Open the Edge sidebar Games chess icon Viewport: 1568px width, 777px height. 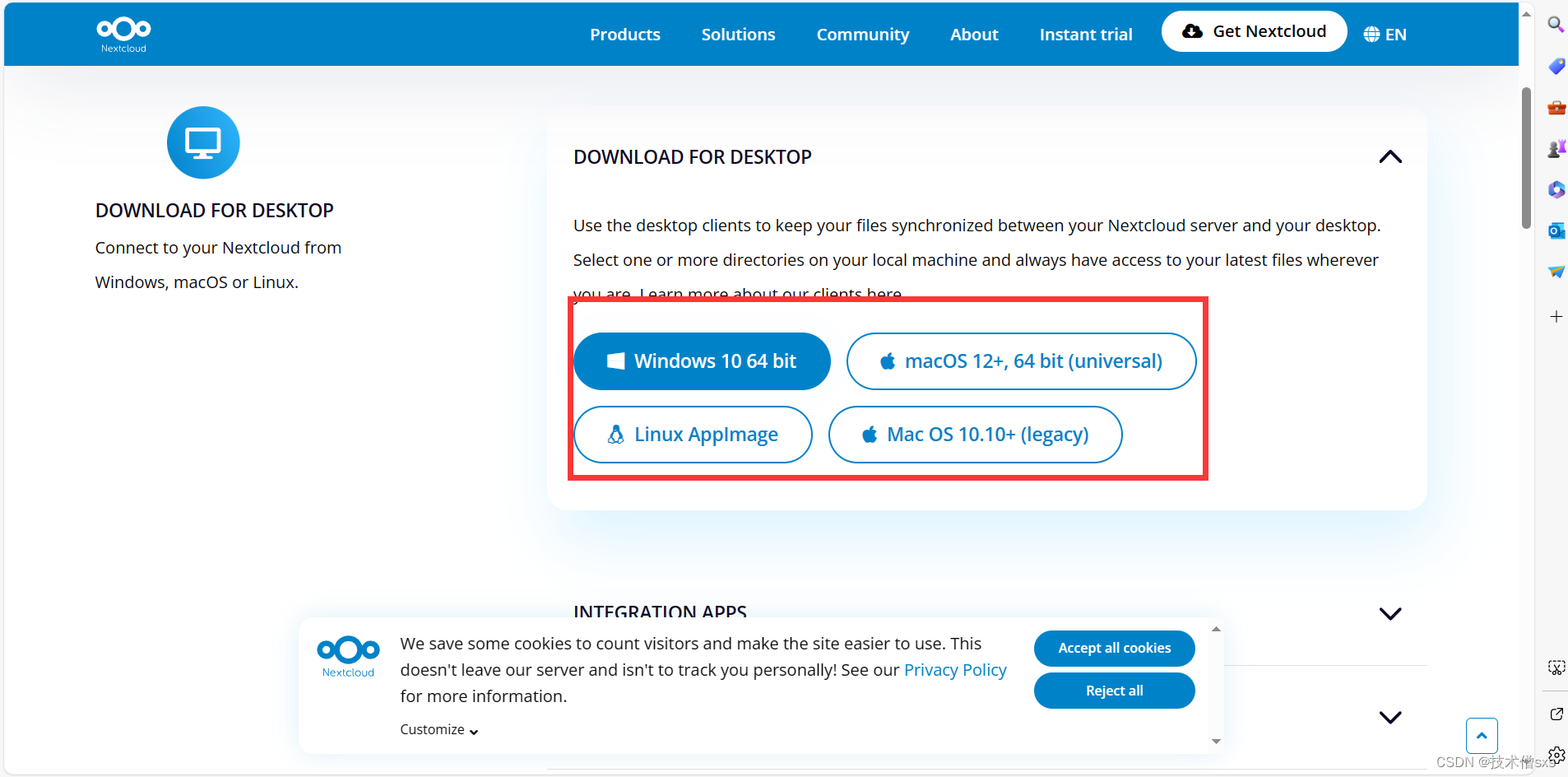click(1556, 148)
